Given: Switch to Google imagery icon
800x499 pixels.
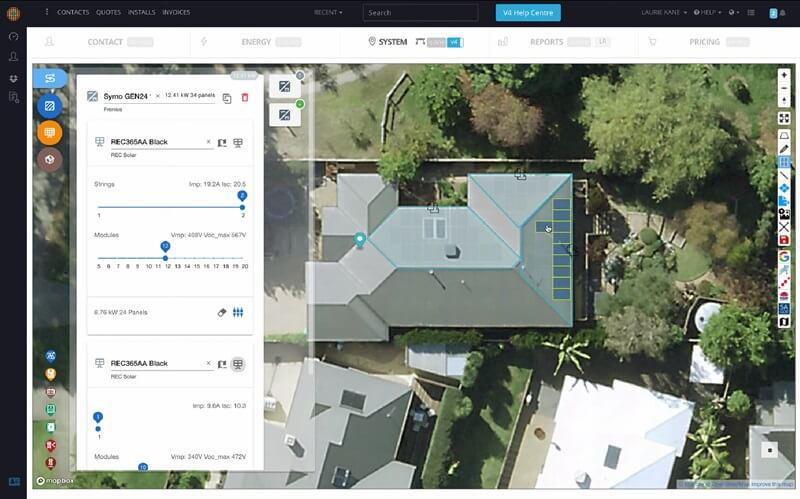Looking at the screenshot, I should (784, 256).
